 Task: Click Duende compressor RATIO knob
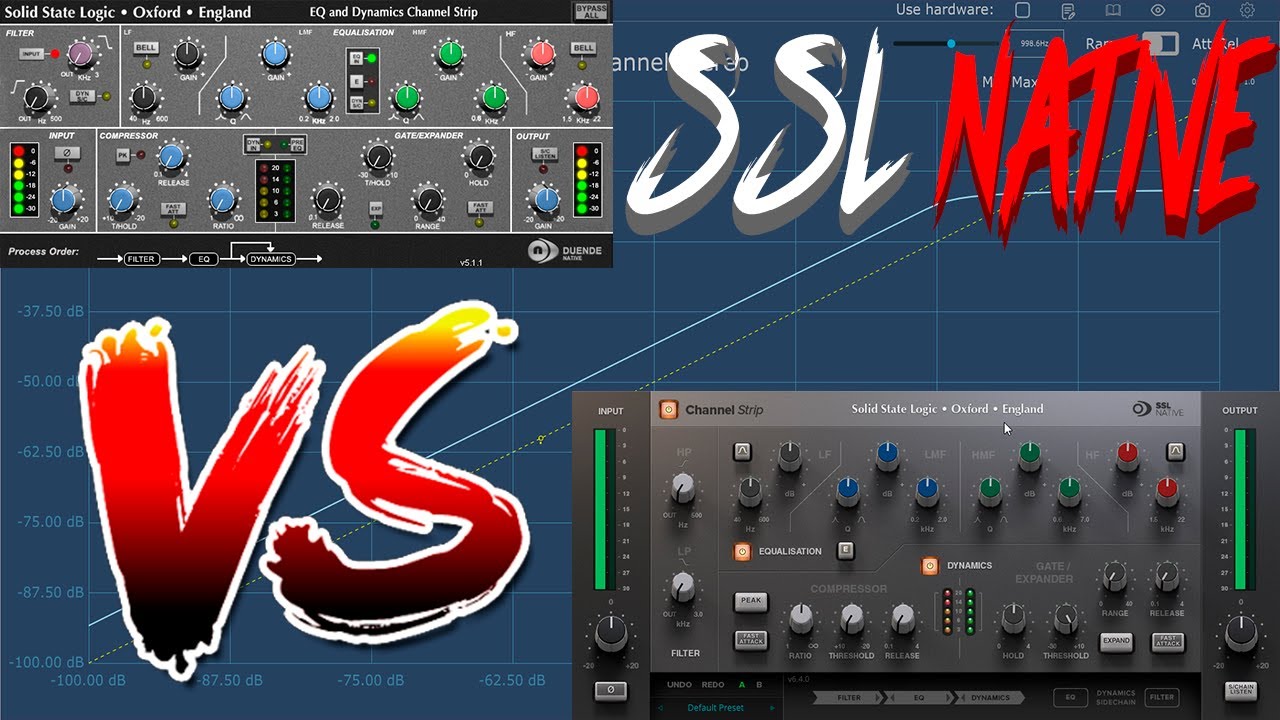222,198
